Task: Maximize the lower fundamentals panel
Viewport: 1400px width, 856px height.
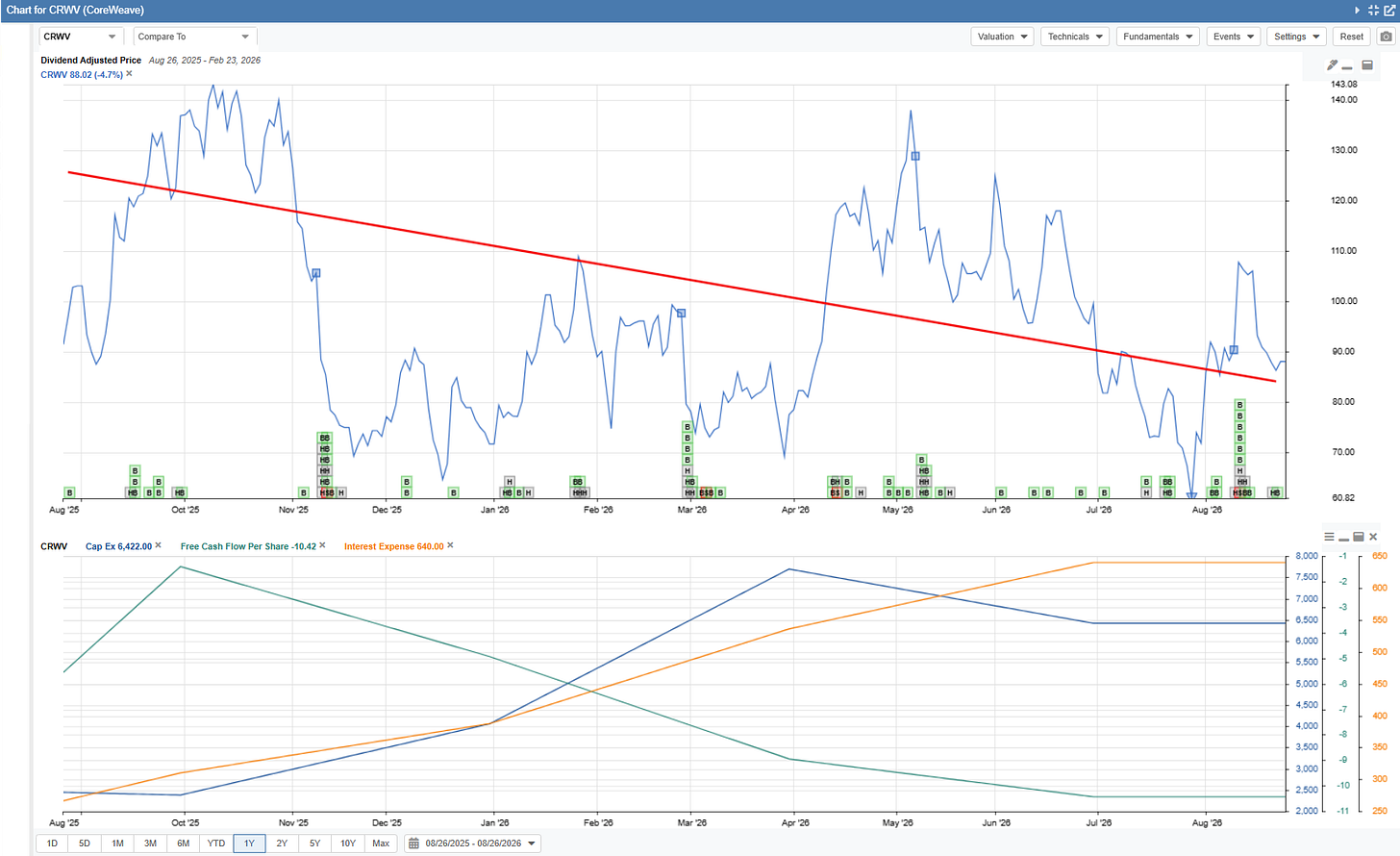Action: (1359, 537)
